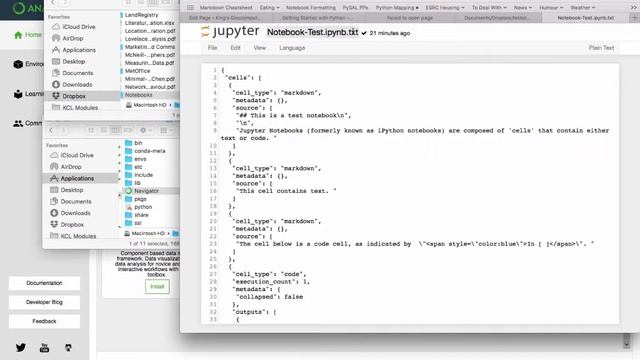This screenshot has width=640, height=360.
Task: Click scrollbar down arrow behind browser window
Action: pos(627,345)
